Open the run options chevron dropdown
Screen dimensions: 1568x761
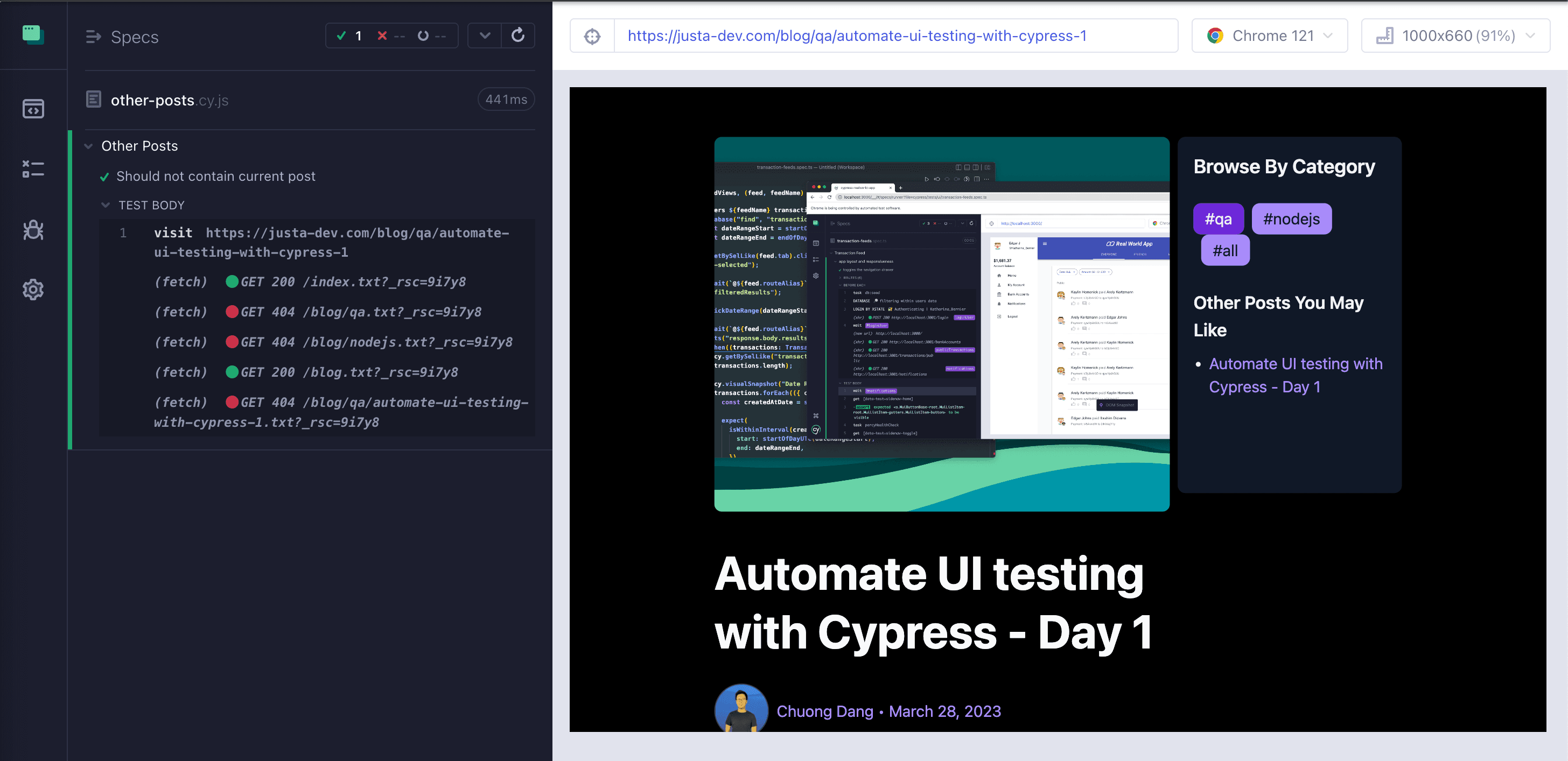pos(485,36)
